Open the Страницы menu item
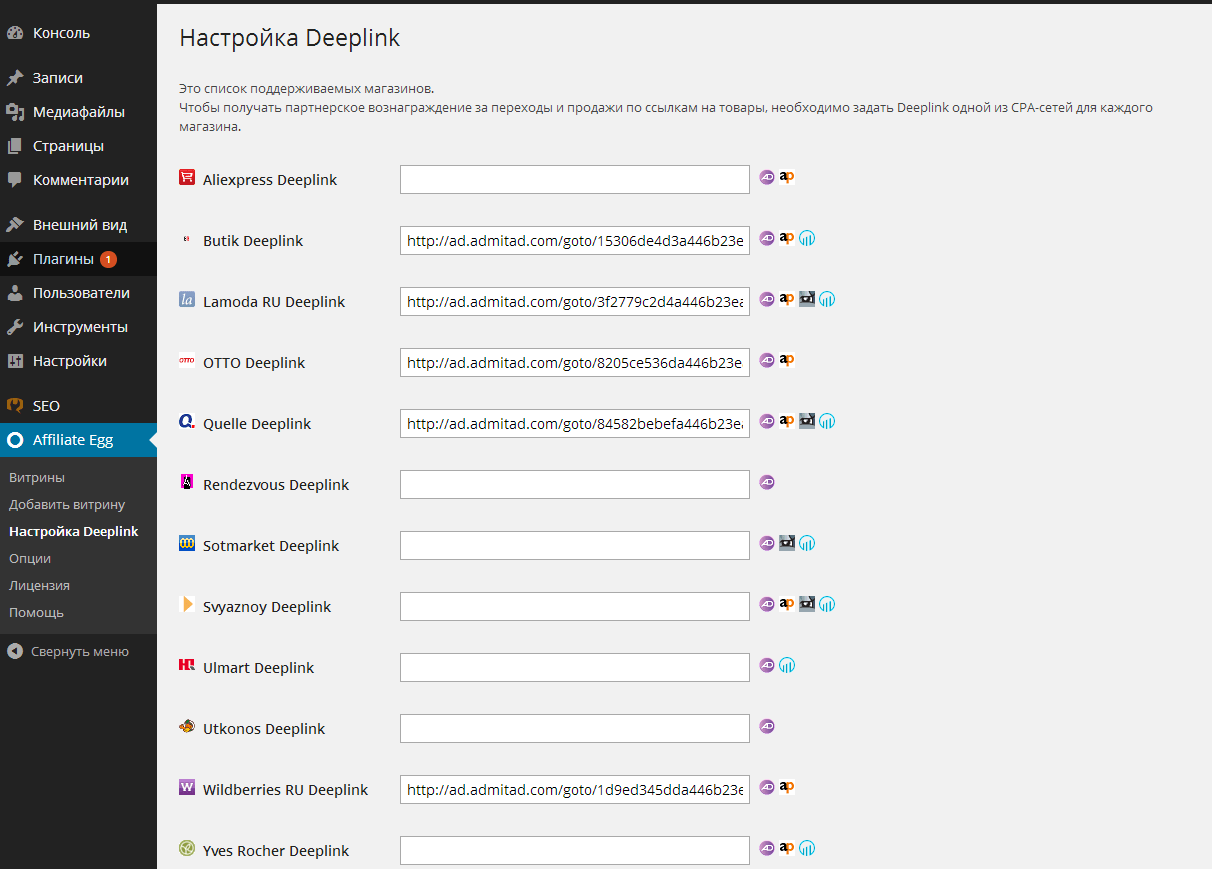Viewport: 1212px width, 869px height. point(78,146)
